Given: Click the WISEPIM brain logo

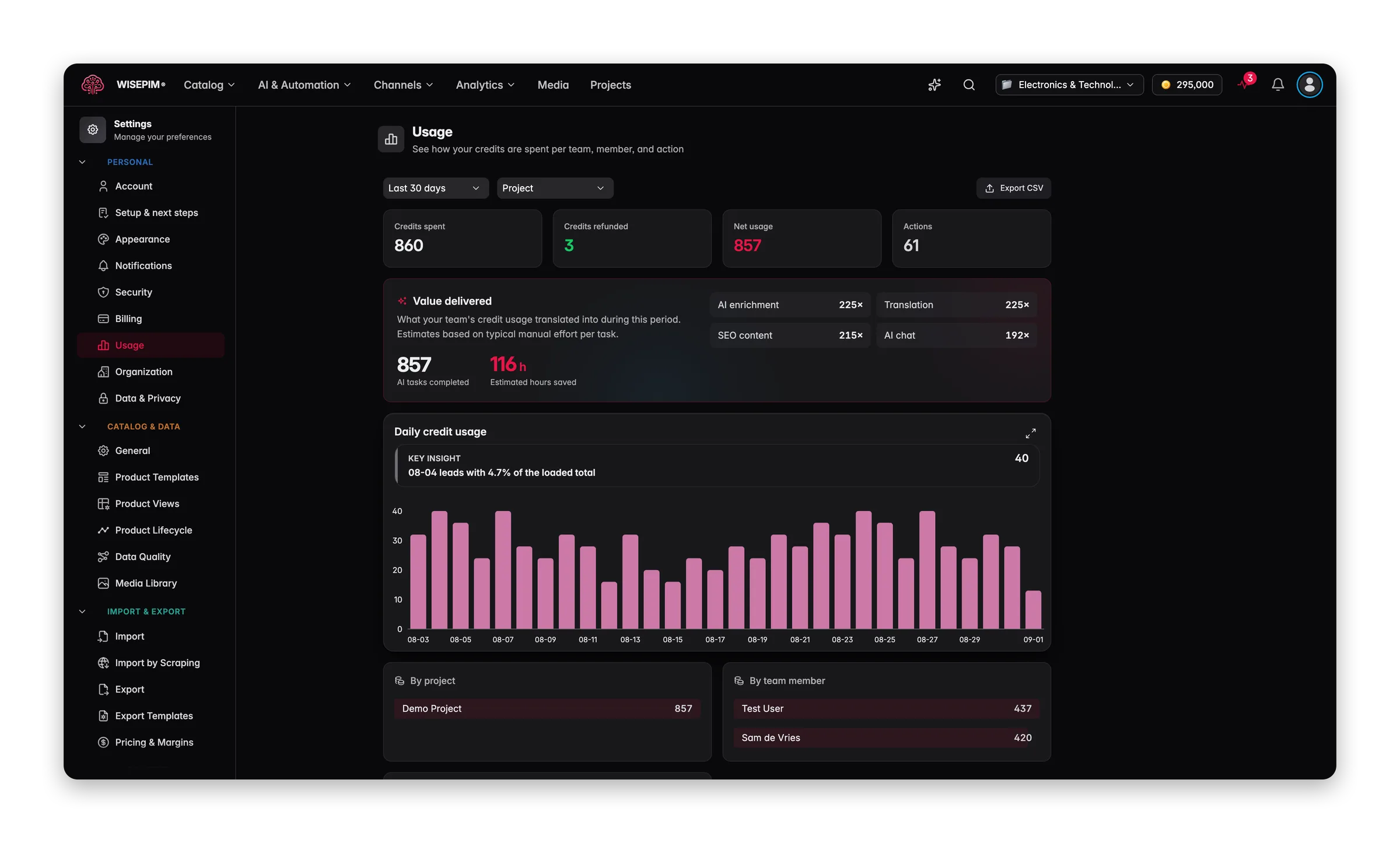Looking at the screenshot, I should point(92,85).
